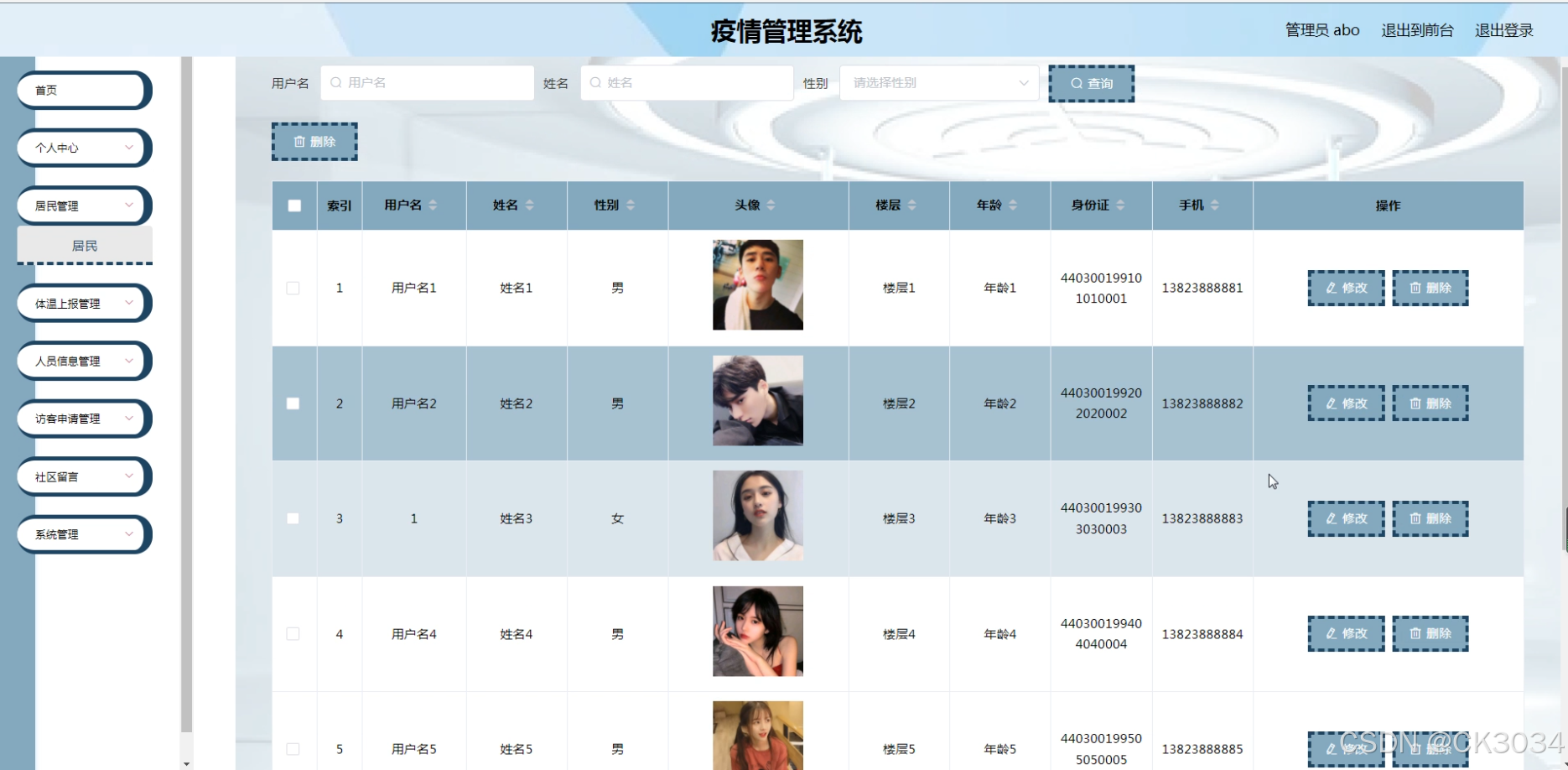Click the sort arrows on 身份证 column header
Viewport: 1568px width, 770px height.
(1120, 206)
